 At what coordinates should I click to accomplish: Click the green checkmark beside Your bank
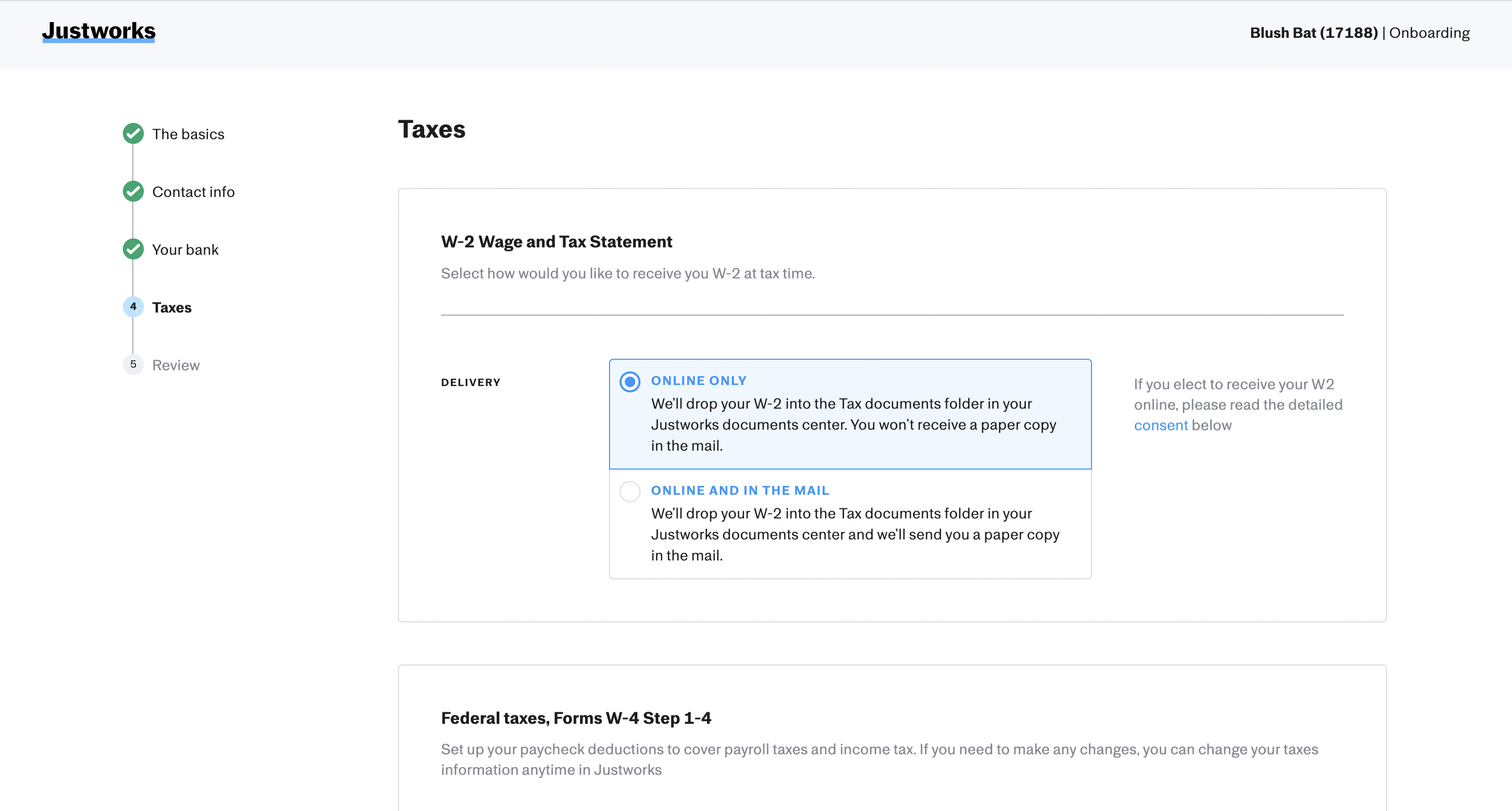click(x=133, y=249)
